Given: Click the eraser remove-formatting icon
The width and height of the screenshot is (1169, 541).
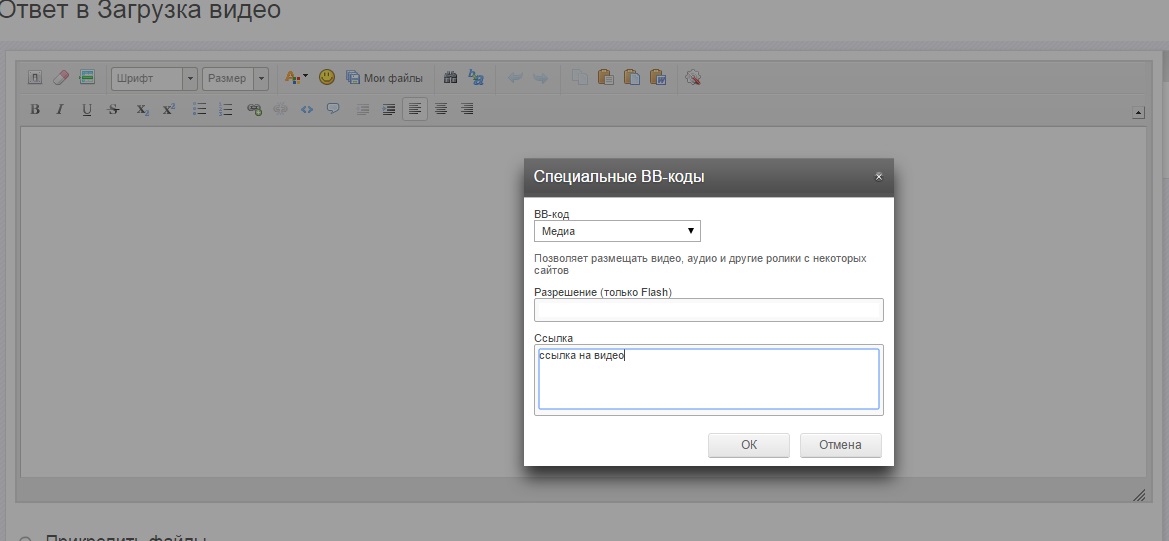Looking at the screenshot, I should [x=61, y=77].
